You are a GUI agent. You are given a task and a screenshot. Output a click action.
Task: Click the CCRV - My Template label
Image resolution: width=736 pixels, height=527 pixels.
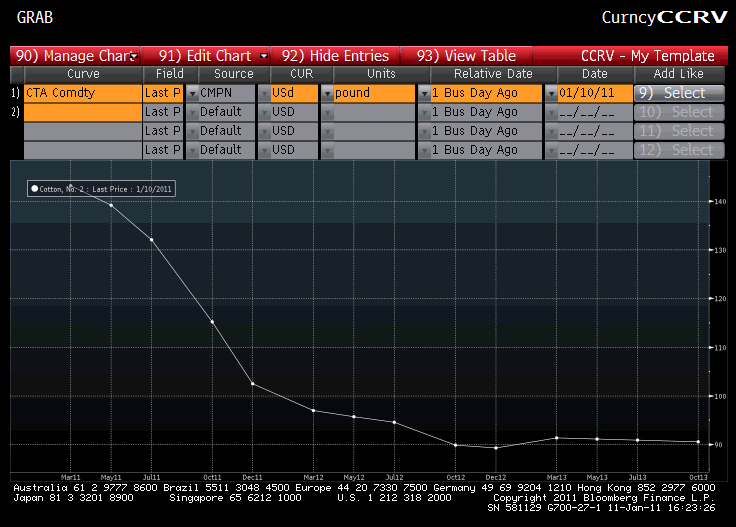648,56
